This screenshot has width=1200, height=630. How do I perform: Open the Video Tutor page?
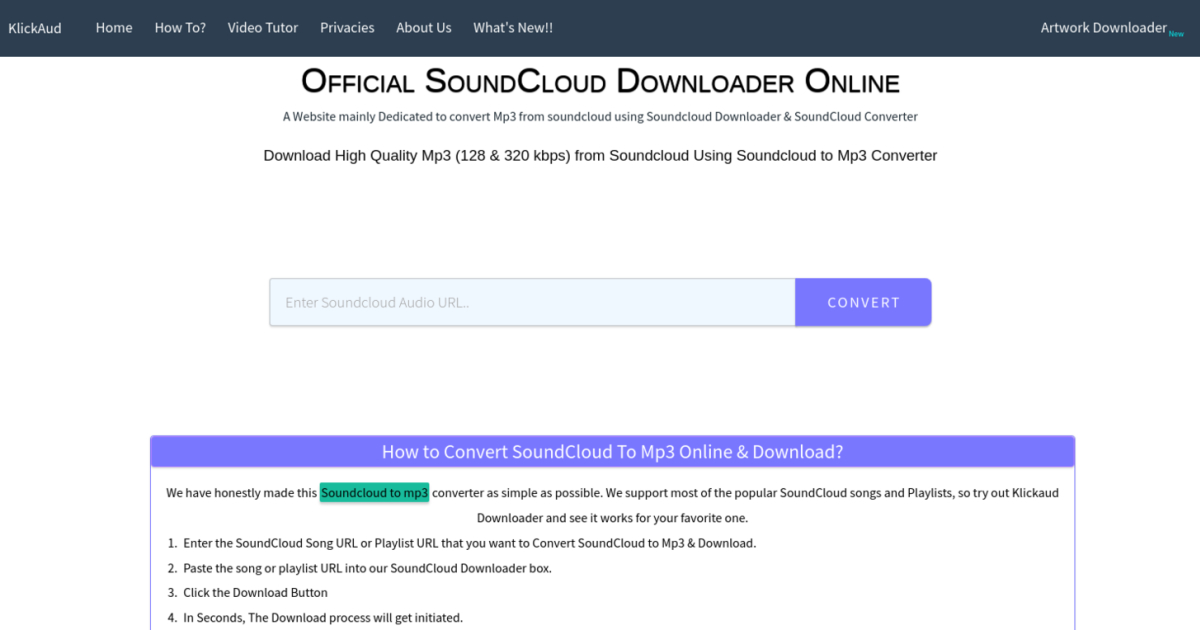tap(263, 28)
